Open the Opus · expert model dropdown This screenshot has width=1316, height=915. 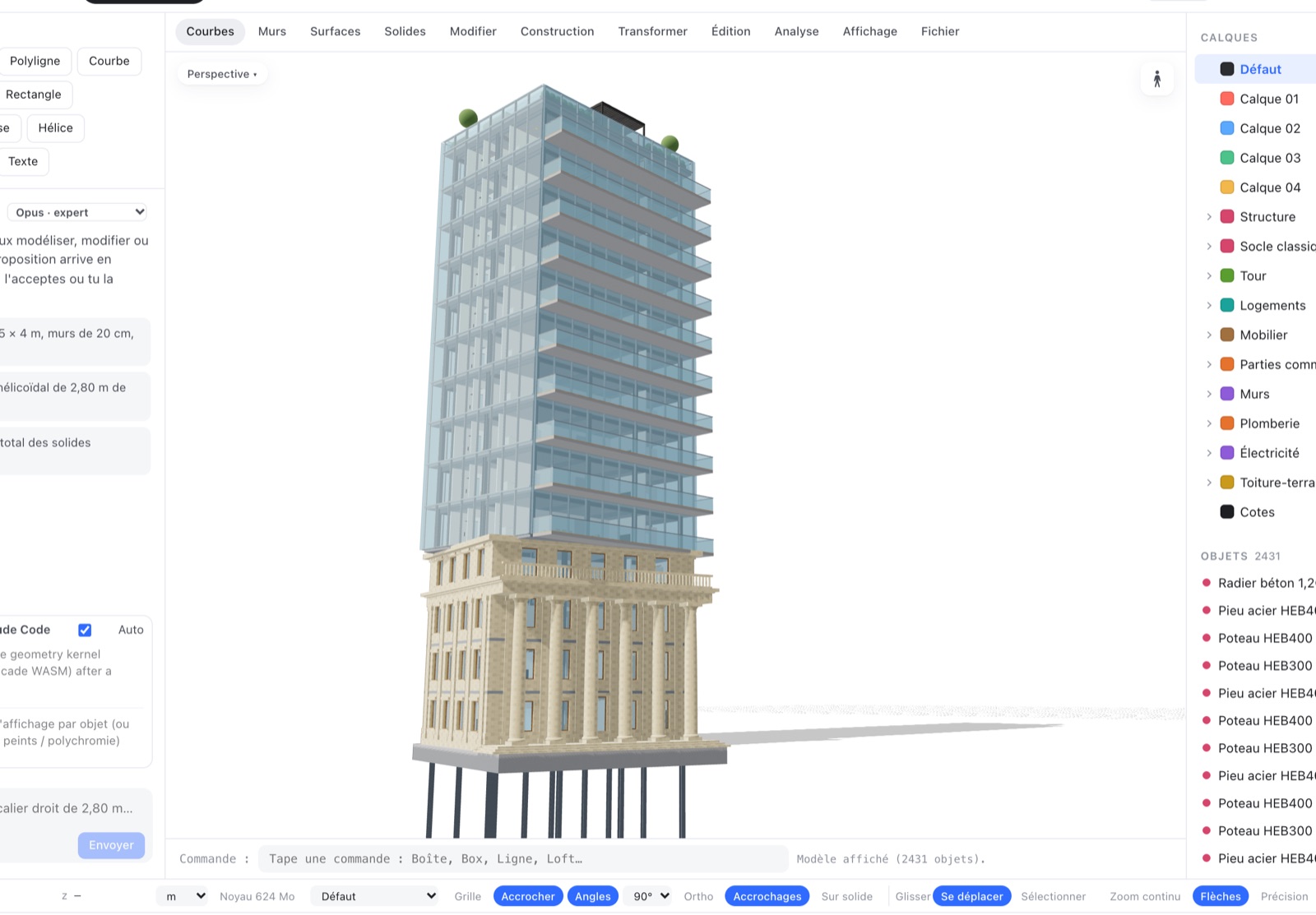coord(77,212)
